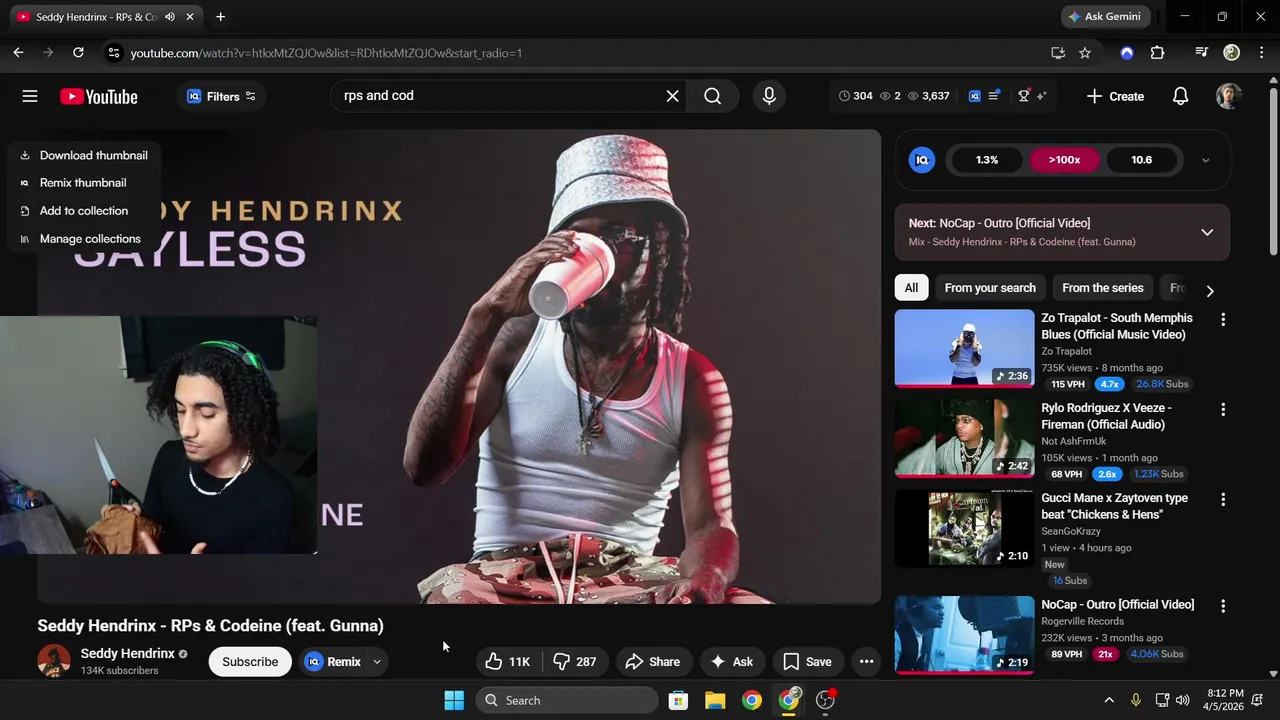Image resolution: width=1280 pixels, height=720 pixels.
Task: Bookmark this page with the star icon
Action: (1085, 53)
